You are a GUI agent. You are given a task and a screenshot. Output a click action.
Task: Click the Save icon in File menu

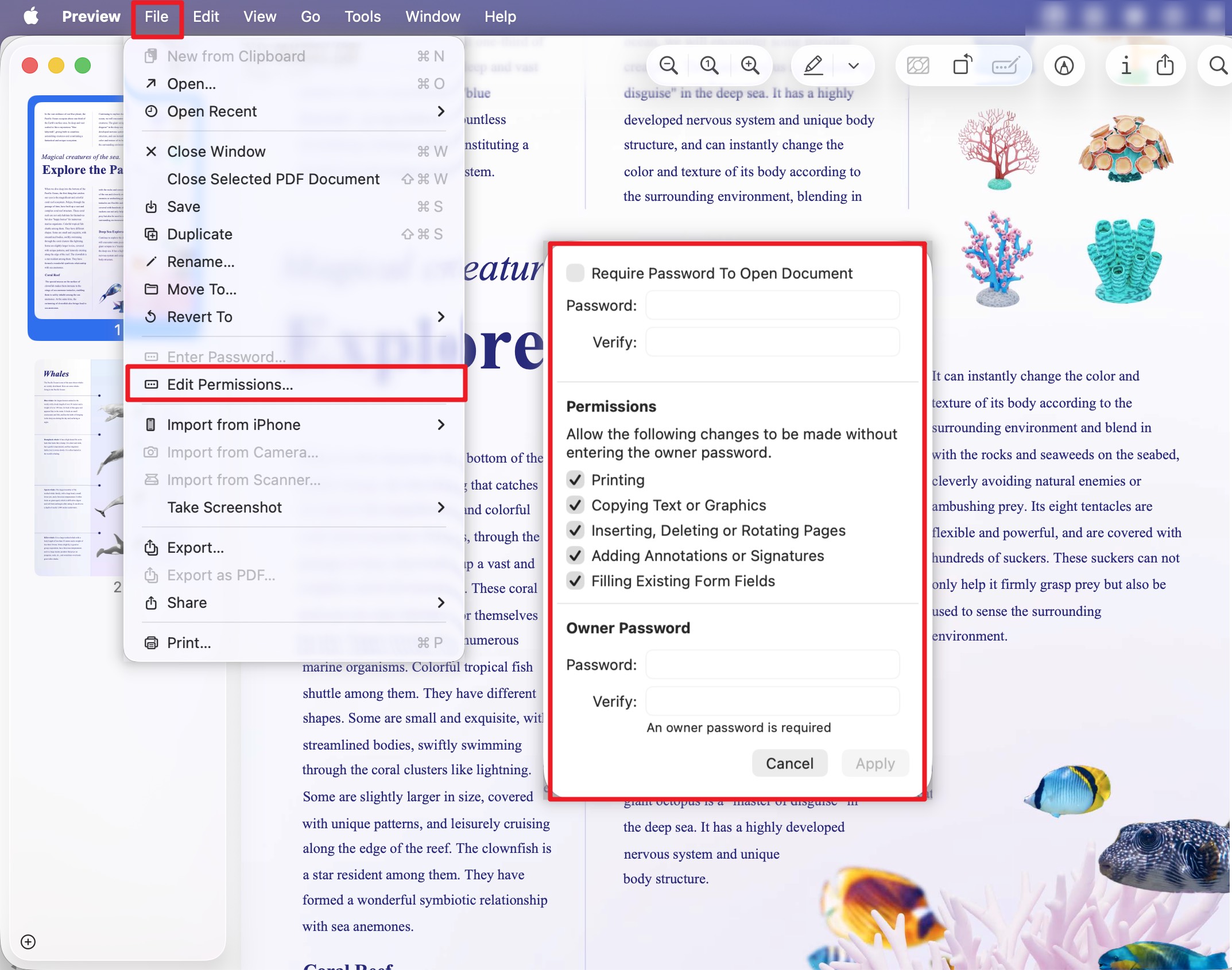[151, 207]
